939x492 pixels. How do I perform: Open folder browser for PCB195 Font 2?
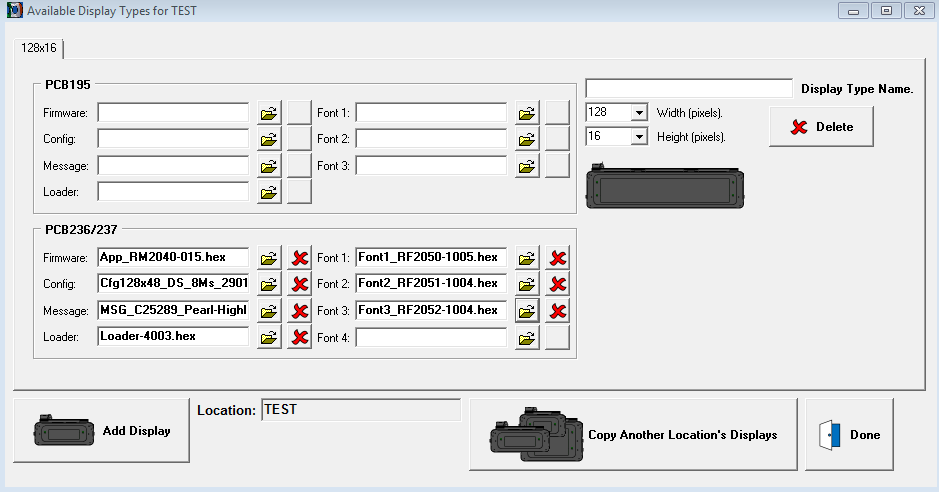527,138
